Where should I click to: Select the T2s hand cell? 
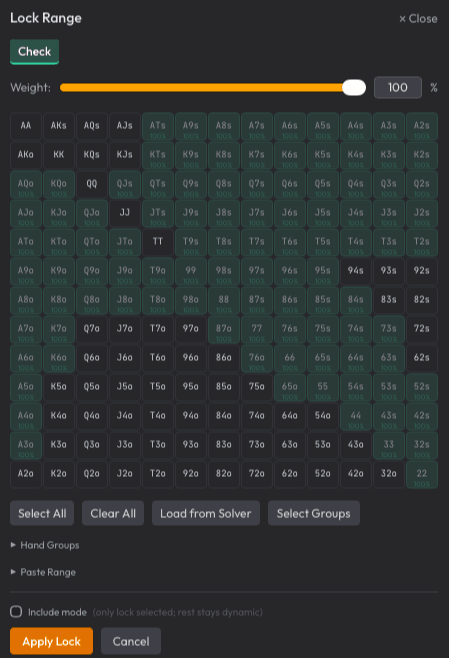[422, 242]
